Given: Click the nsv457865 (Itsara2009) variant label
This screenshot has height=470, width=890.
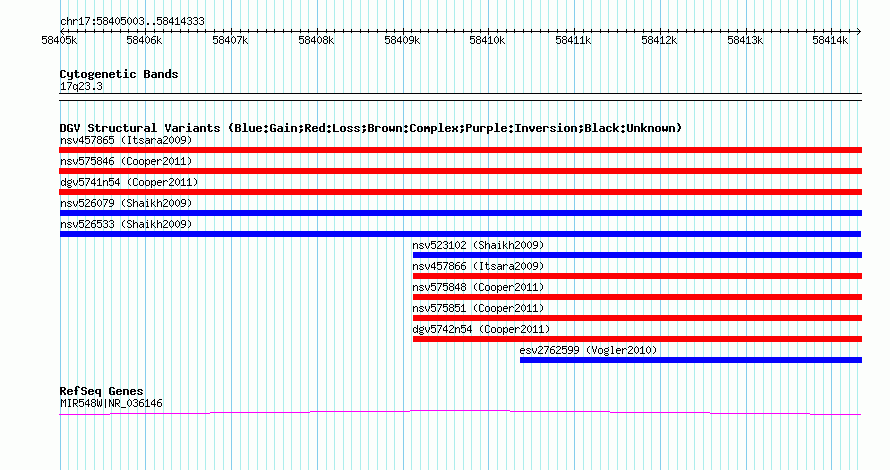Looking at the screenshot, I should (126, 140).
